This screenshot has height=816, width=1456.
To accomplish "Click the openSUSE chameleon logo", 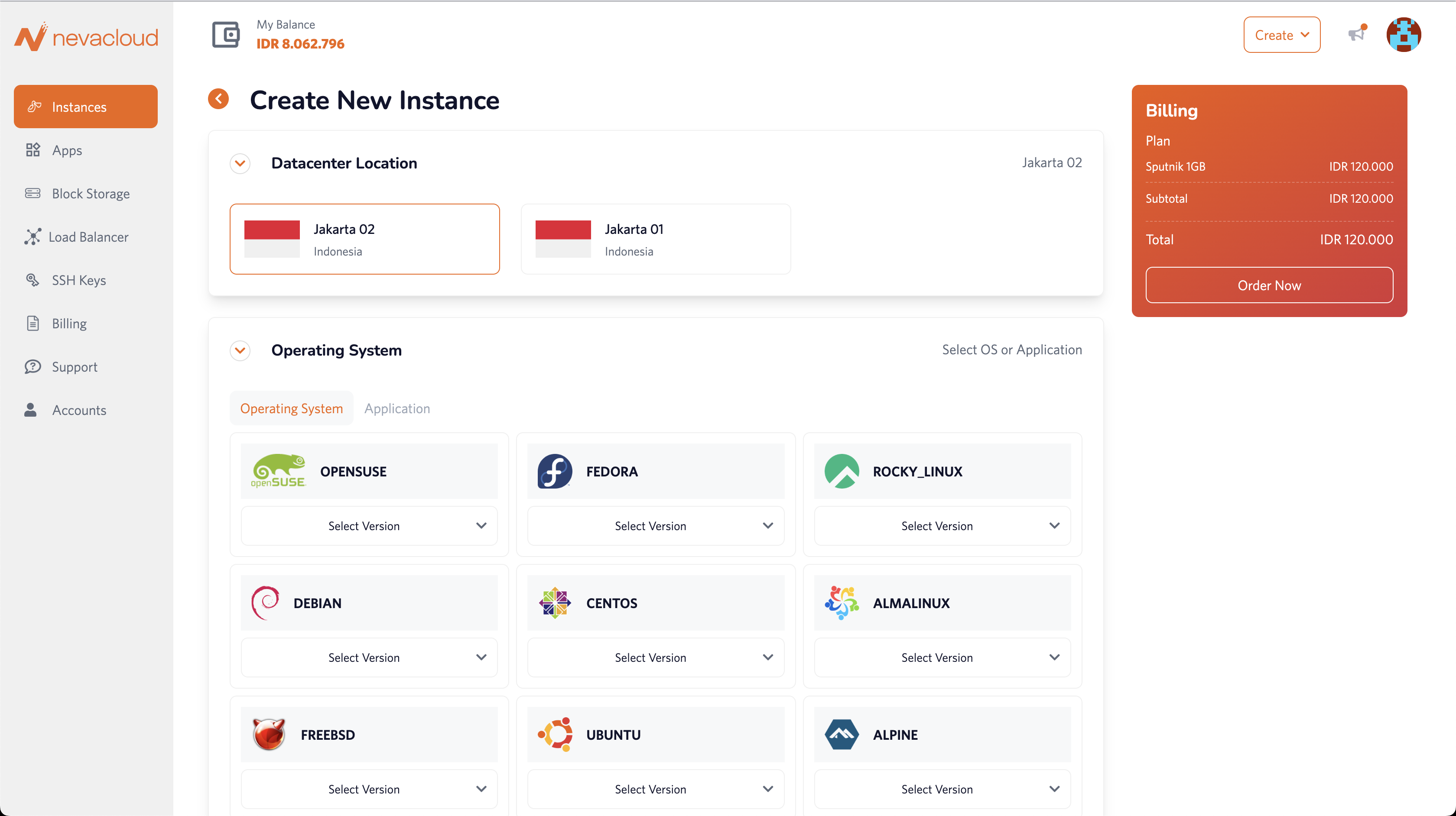I will [x=279, y=471].
